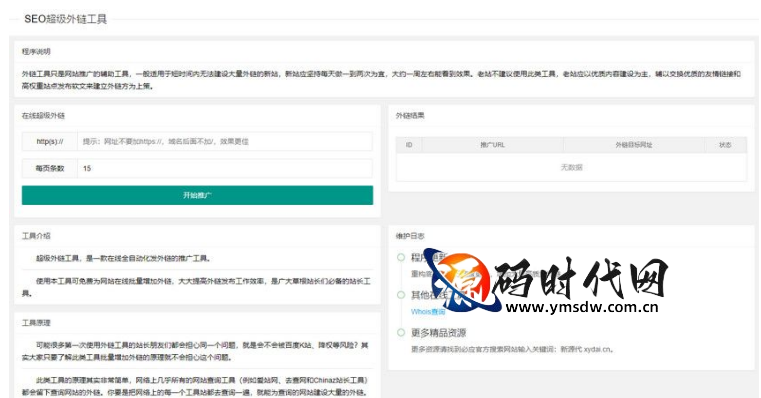Click the 维护日志 card heading
Screen dimensions: 761x398
pos(410,236)
